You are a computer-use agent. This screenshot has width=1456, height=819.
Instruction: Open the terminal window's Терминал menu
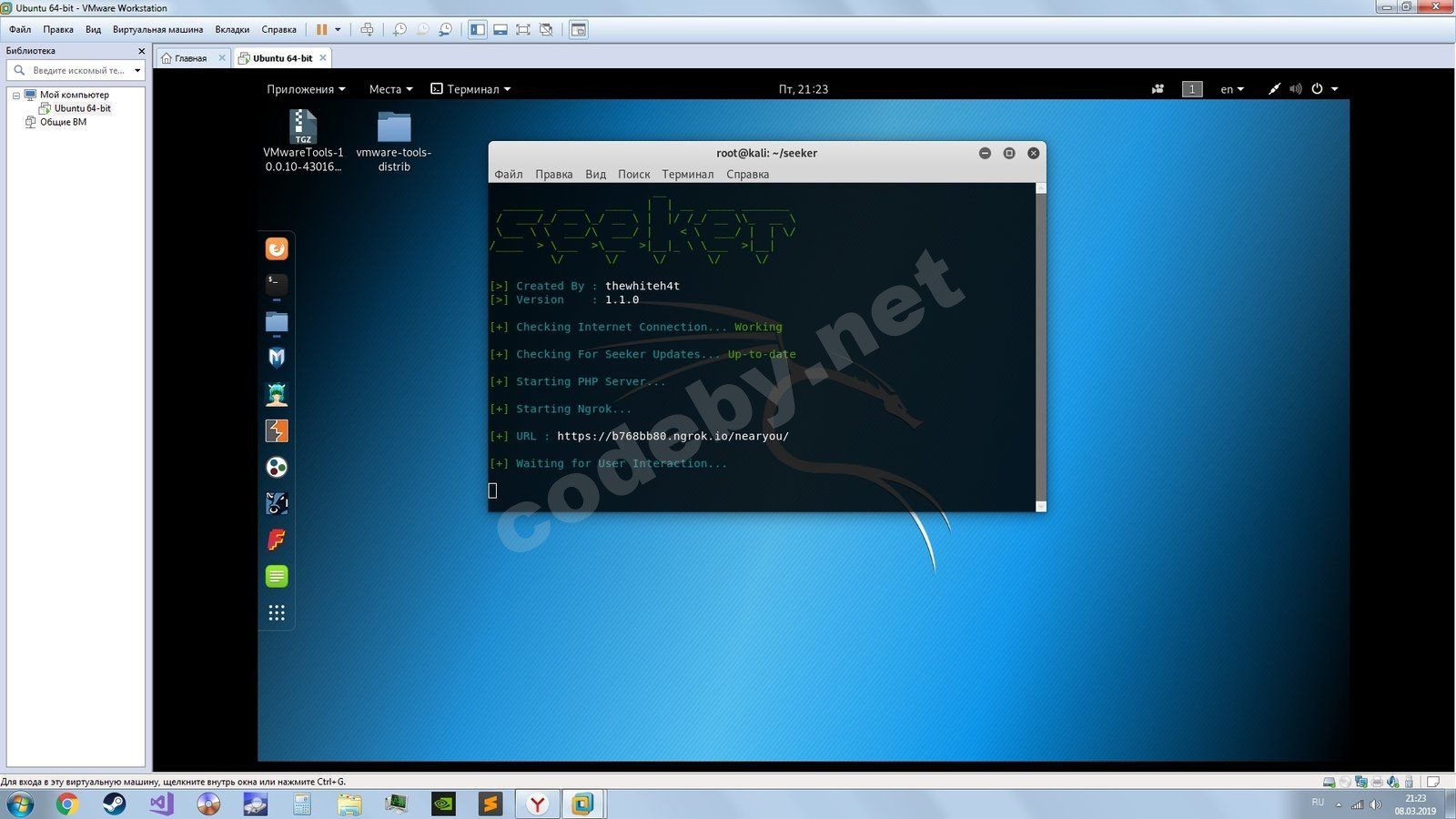coord(688,174)
